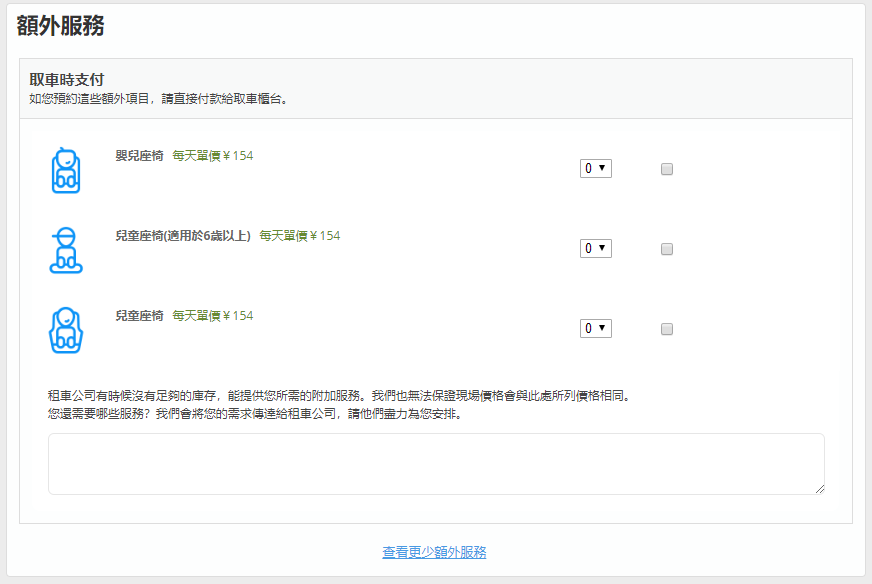Open the quantity dropdown for 嬰兒座椅
The width and height of the screenshot is (872, 584).
tap(596, 169)
